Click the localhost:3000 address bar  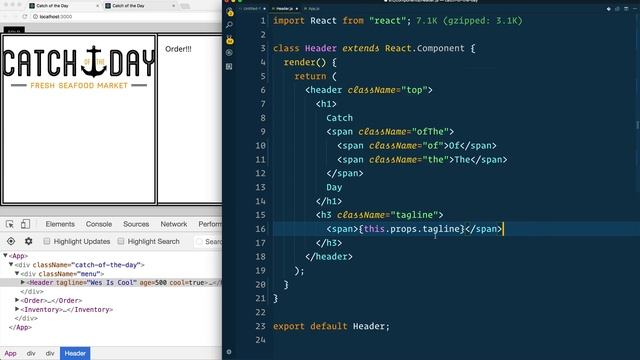pos(127,17)
